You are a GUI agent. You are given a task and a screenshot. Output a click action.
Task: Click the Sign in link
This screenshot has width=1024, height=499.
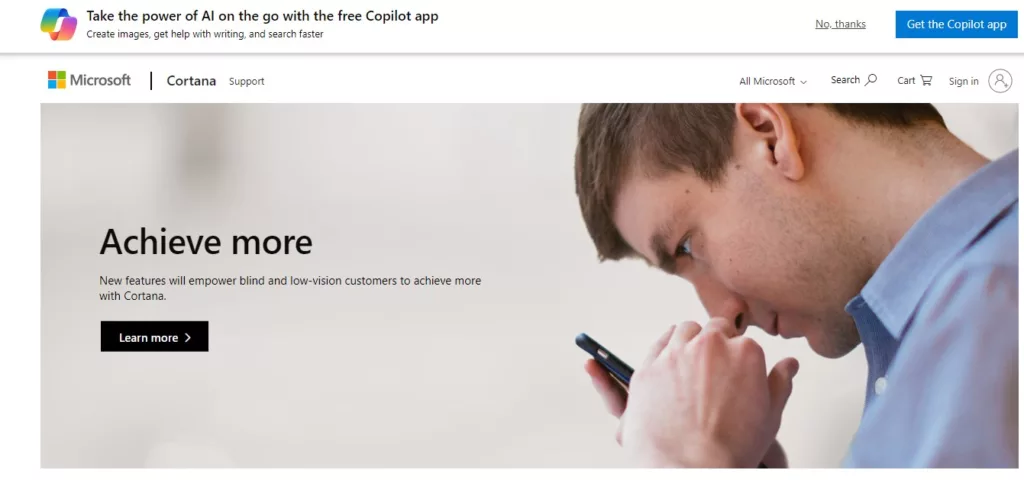(x=963, y=81)
